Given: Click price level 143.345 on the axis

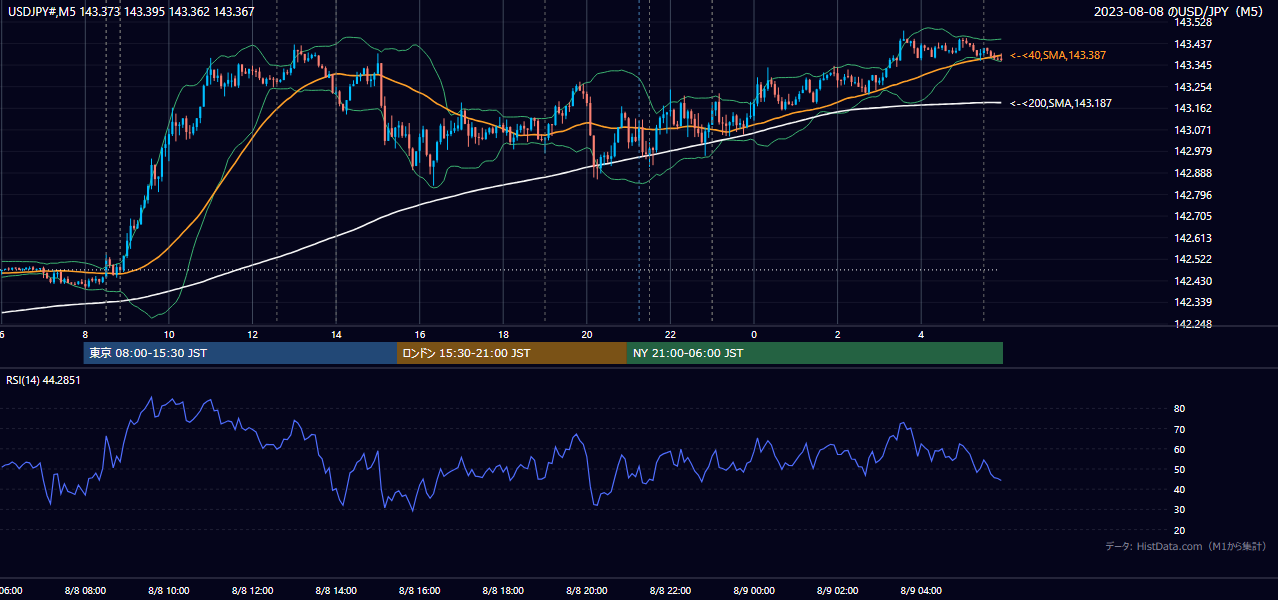Looking at the screenshot, I should (1193, 65).
